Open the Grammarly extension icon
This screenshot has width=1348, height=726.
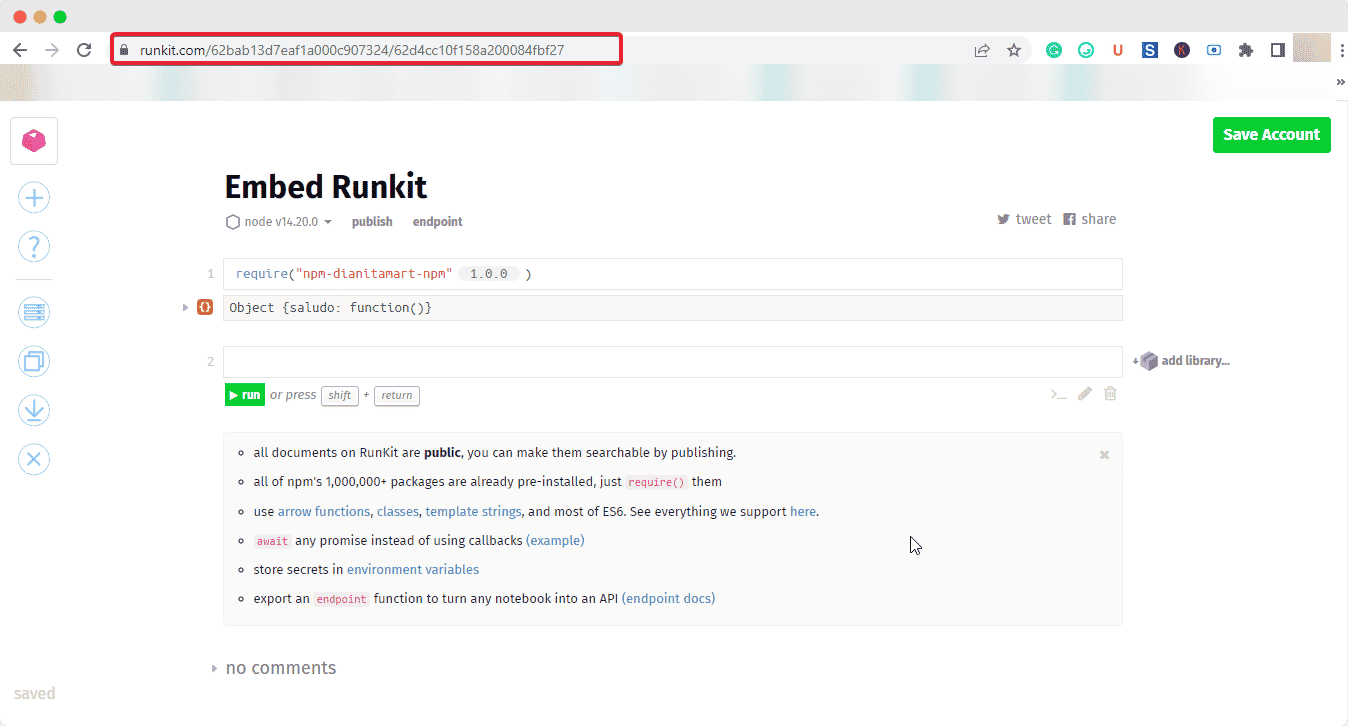1054,50
